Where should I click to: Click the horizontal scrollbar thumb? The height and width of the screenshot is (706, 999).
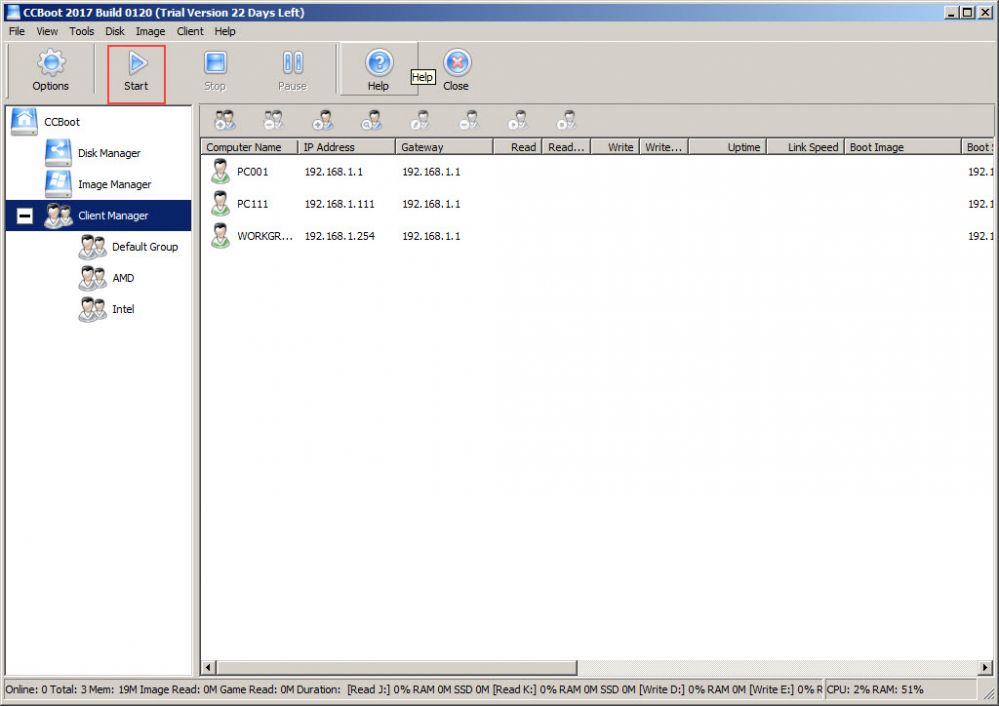coord(397,668)
